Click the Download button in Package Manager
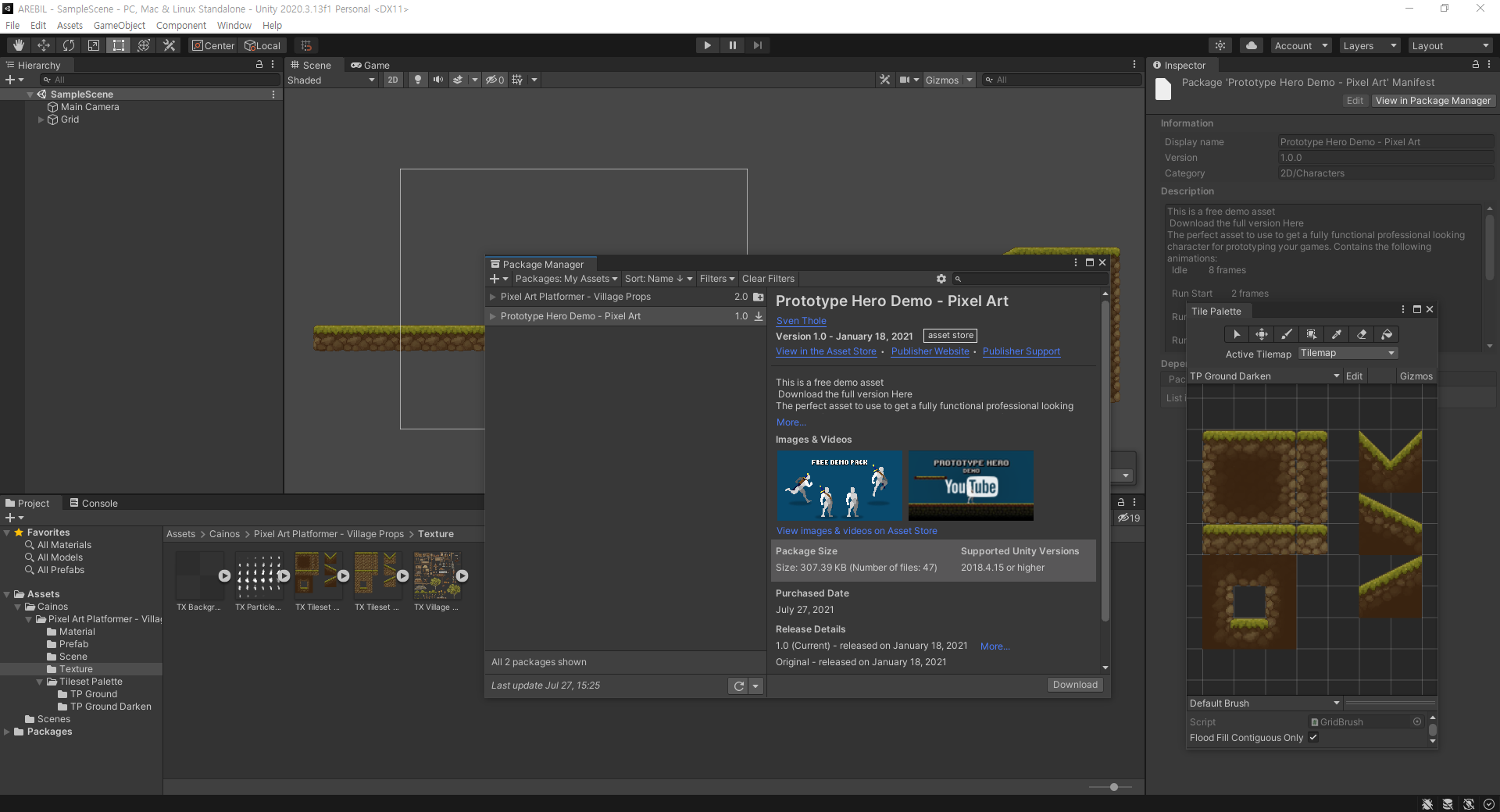This screenshot has width=1500, height=812. (x=1075, y=685)
